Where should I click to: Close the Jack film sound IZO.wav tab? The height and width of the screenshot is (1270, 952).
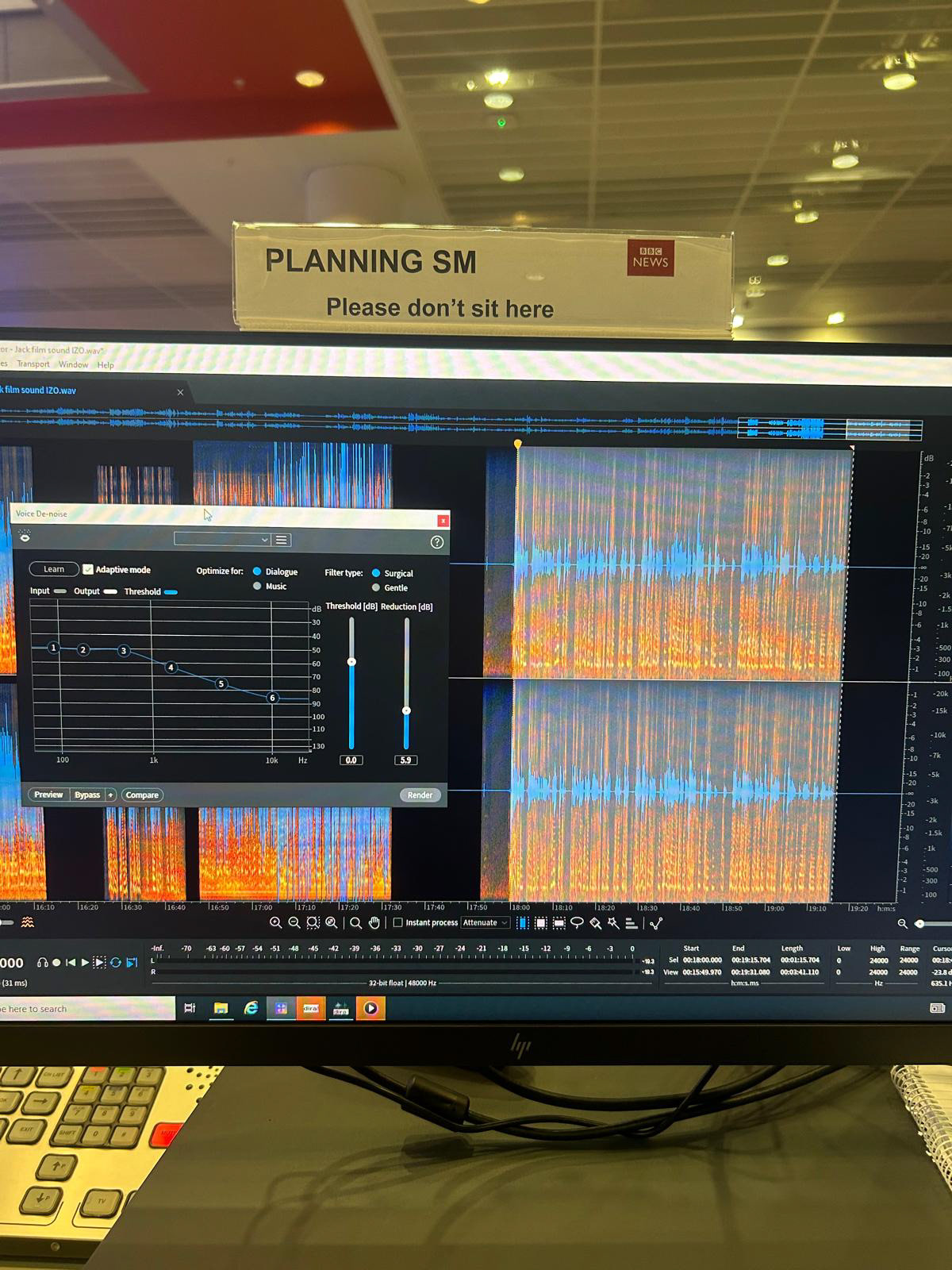[x=180, y=392]
